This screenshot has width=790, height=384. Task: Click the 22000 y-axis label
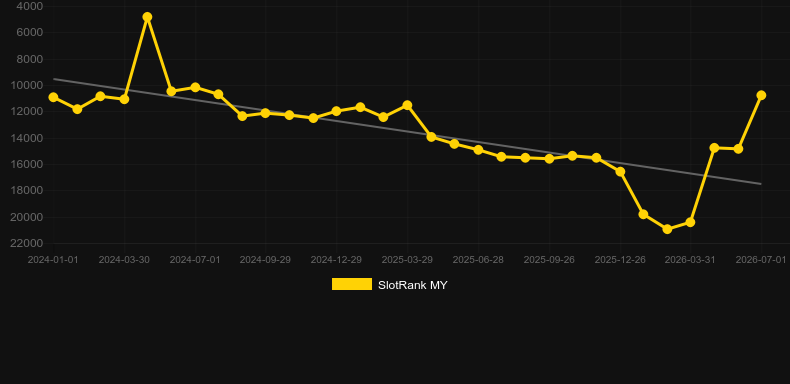point(27,243)
